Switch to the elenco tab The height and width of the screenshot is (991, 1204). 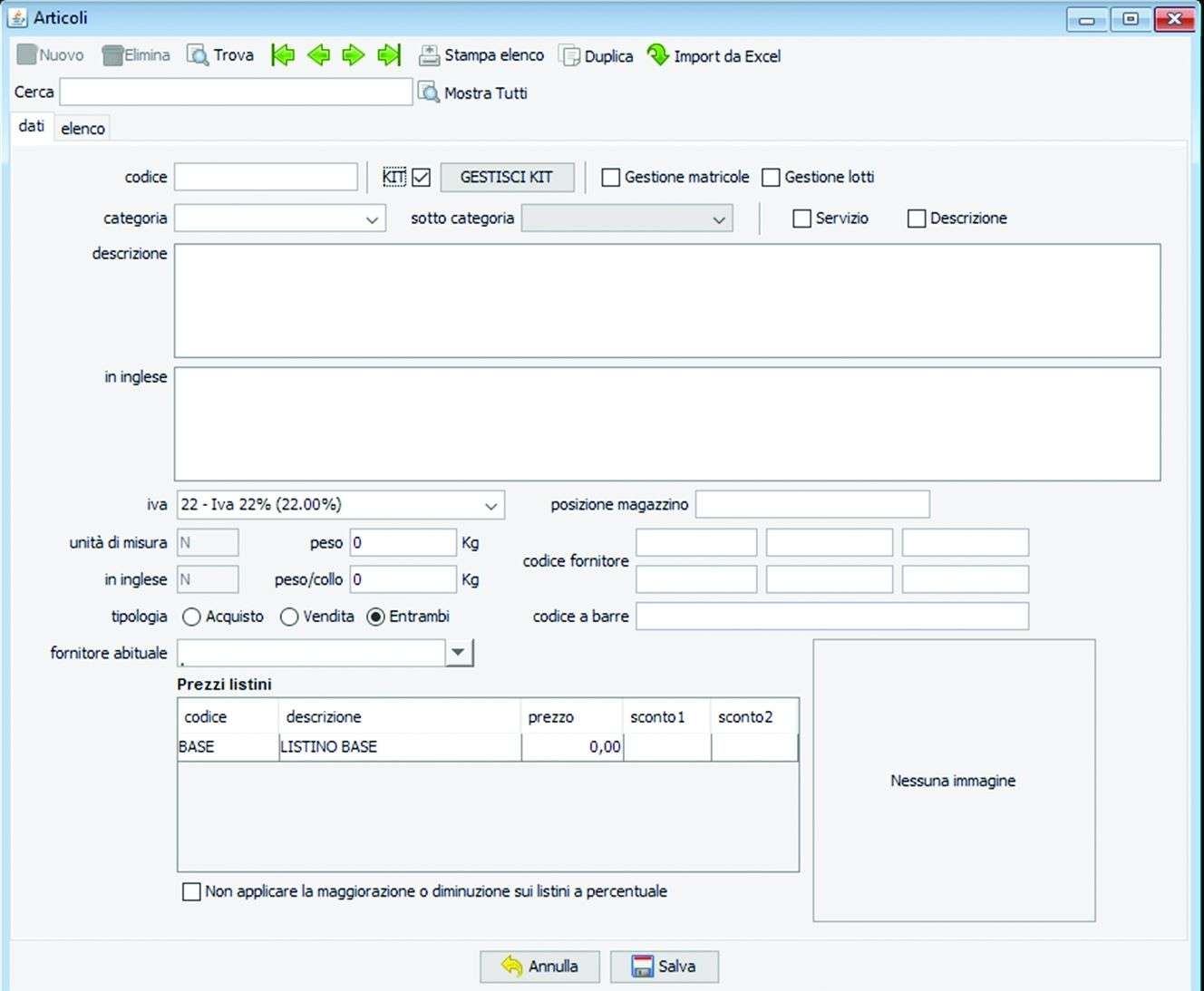pyautogui.click(x=83, y=129)
